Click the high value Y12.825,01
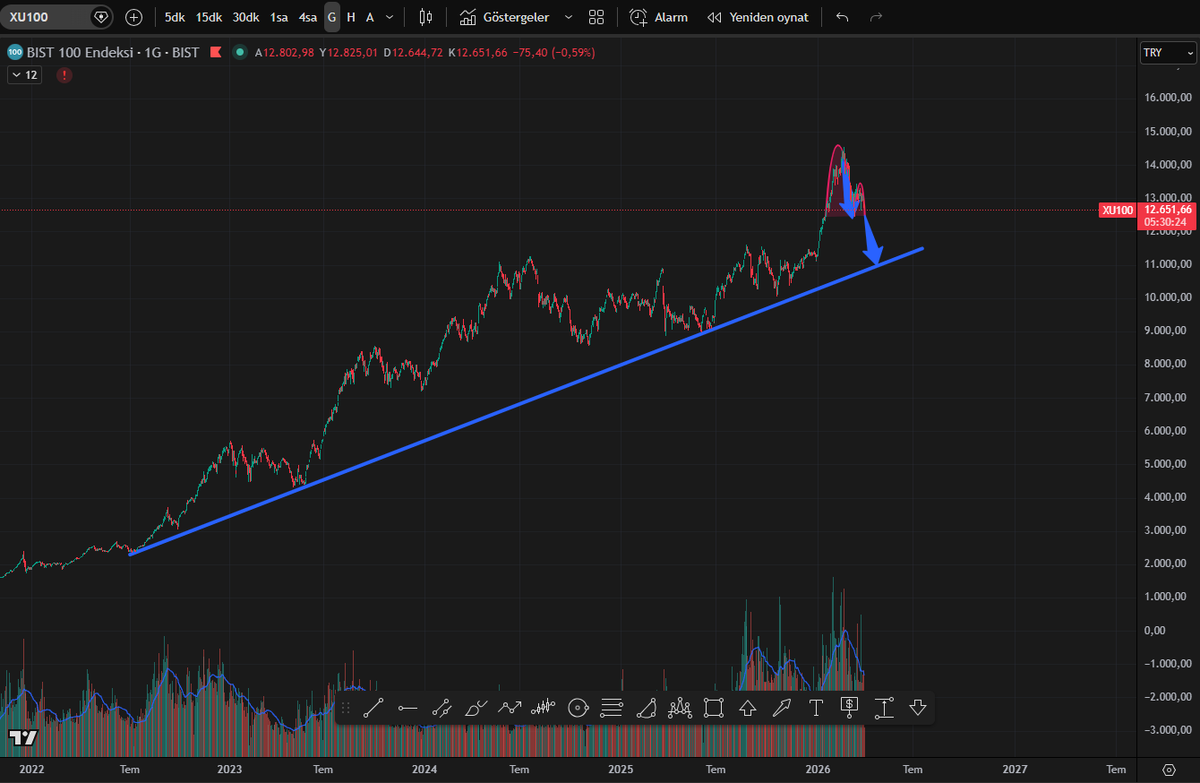This screenshot has height=783, width=1200. tap(349, 52)
